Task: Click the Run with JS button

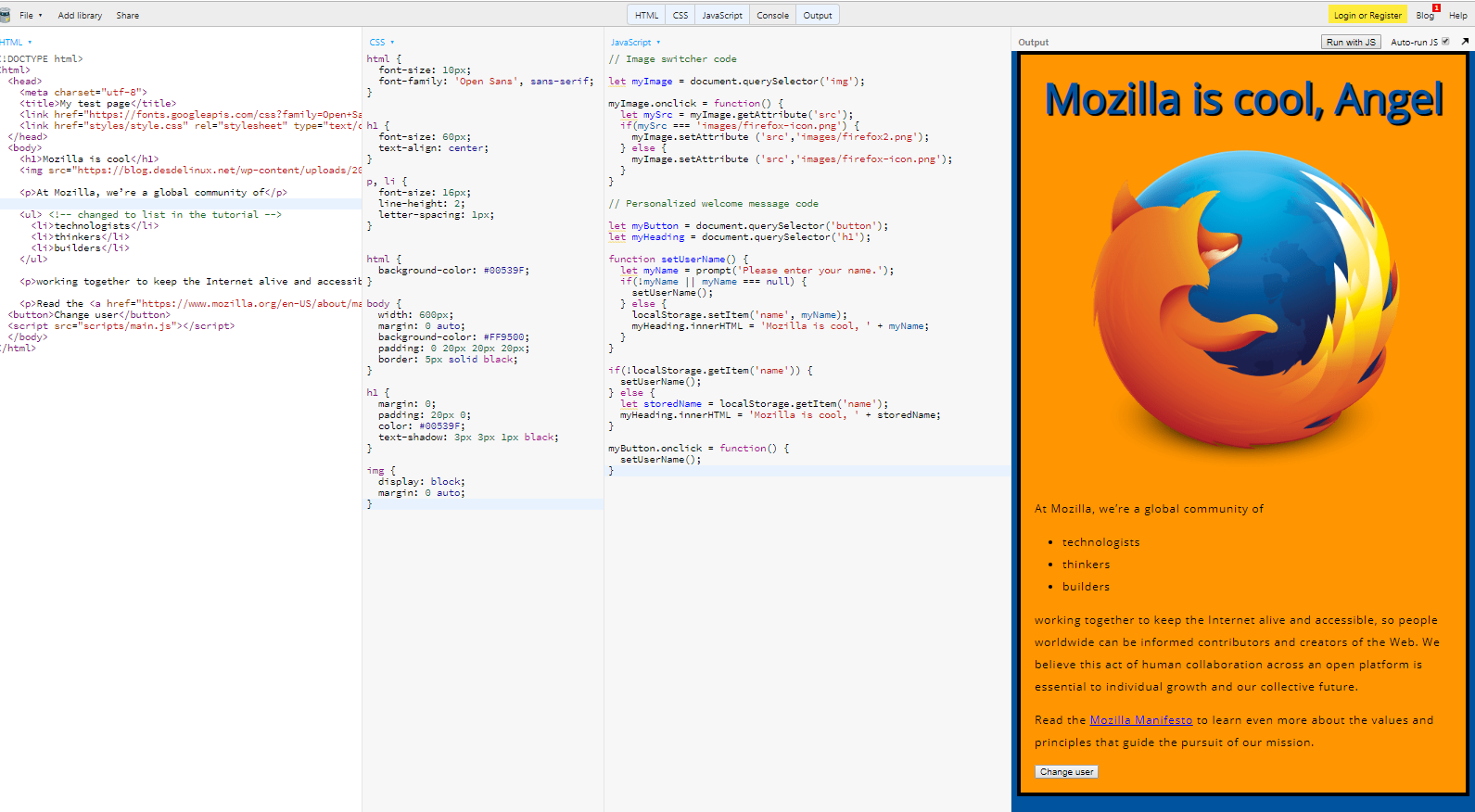Action: tap(1350, 42)
